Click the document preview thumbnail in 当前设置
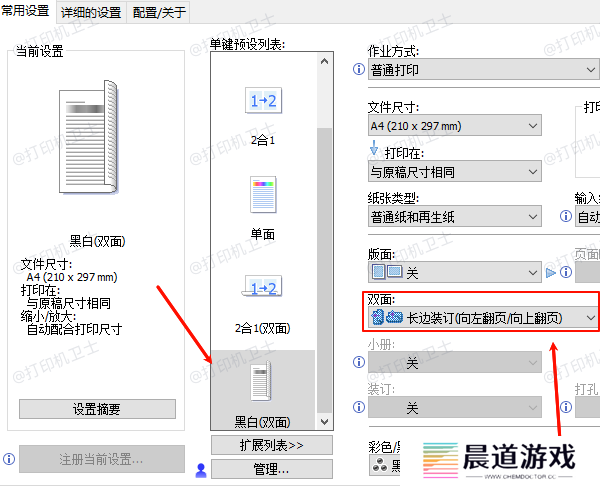 coord(88,137)
